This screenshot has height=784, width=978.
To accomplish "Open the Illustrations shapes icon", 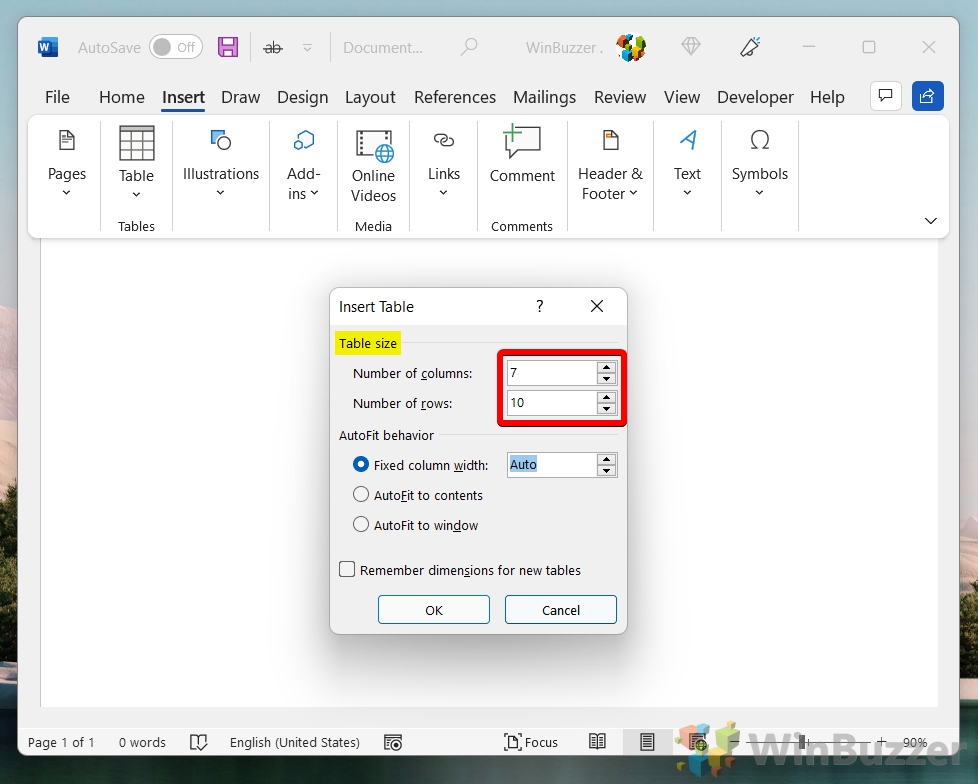I will (221, 140).
